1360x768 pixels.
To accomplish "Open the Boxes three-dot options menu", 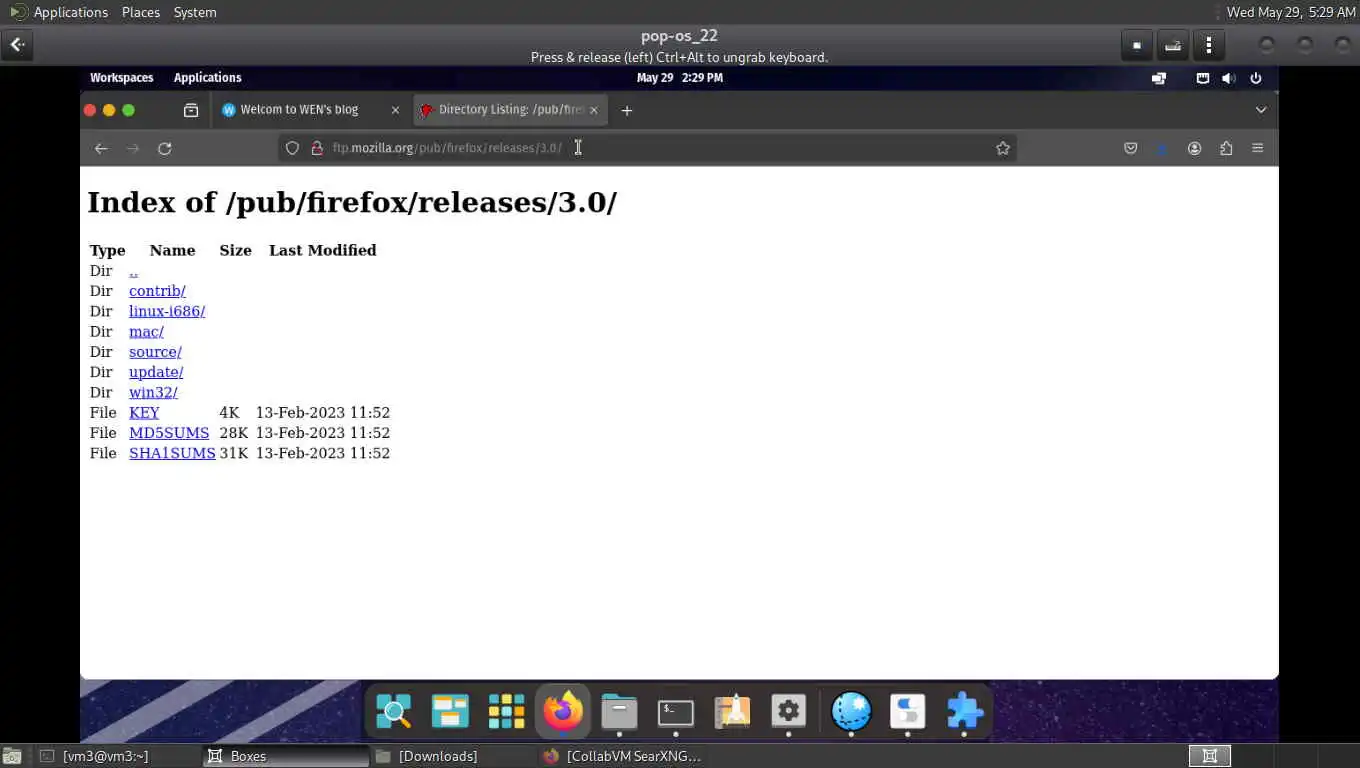I will (x=1209, y=45).
